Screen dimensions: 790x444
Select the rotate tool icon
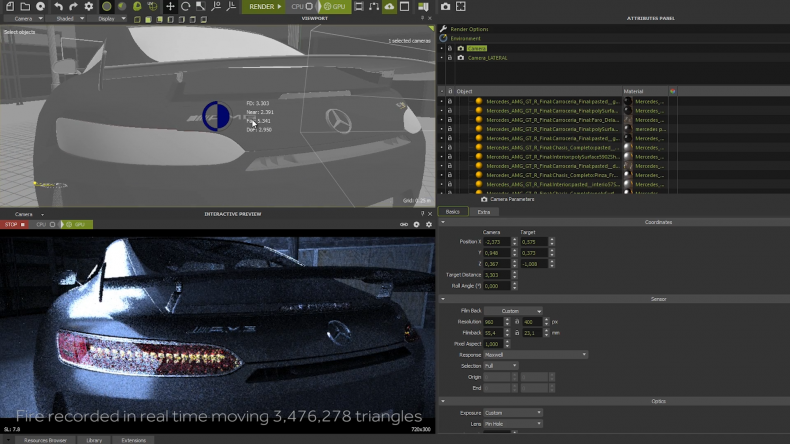185,7
